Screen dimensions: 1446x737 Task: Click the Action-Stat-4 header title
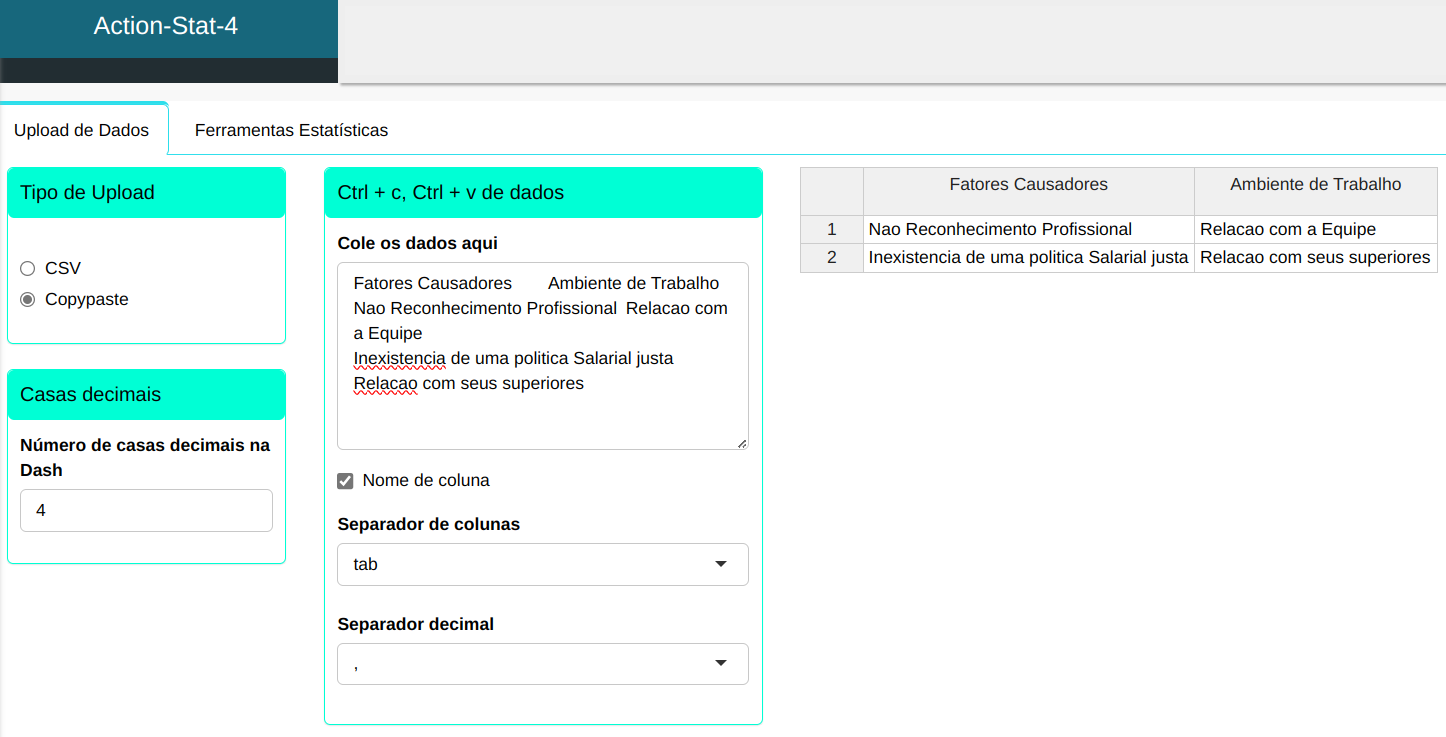166,26
